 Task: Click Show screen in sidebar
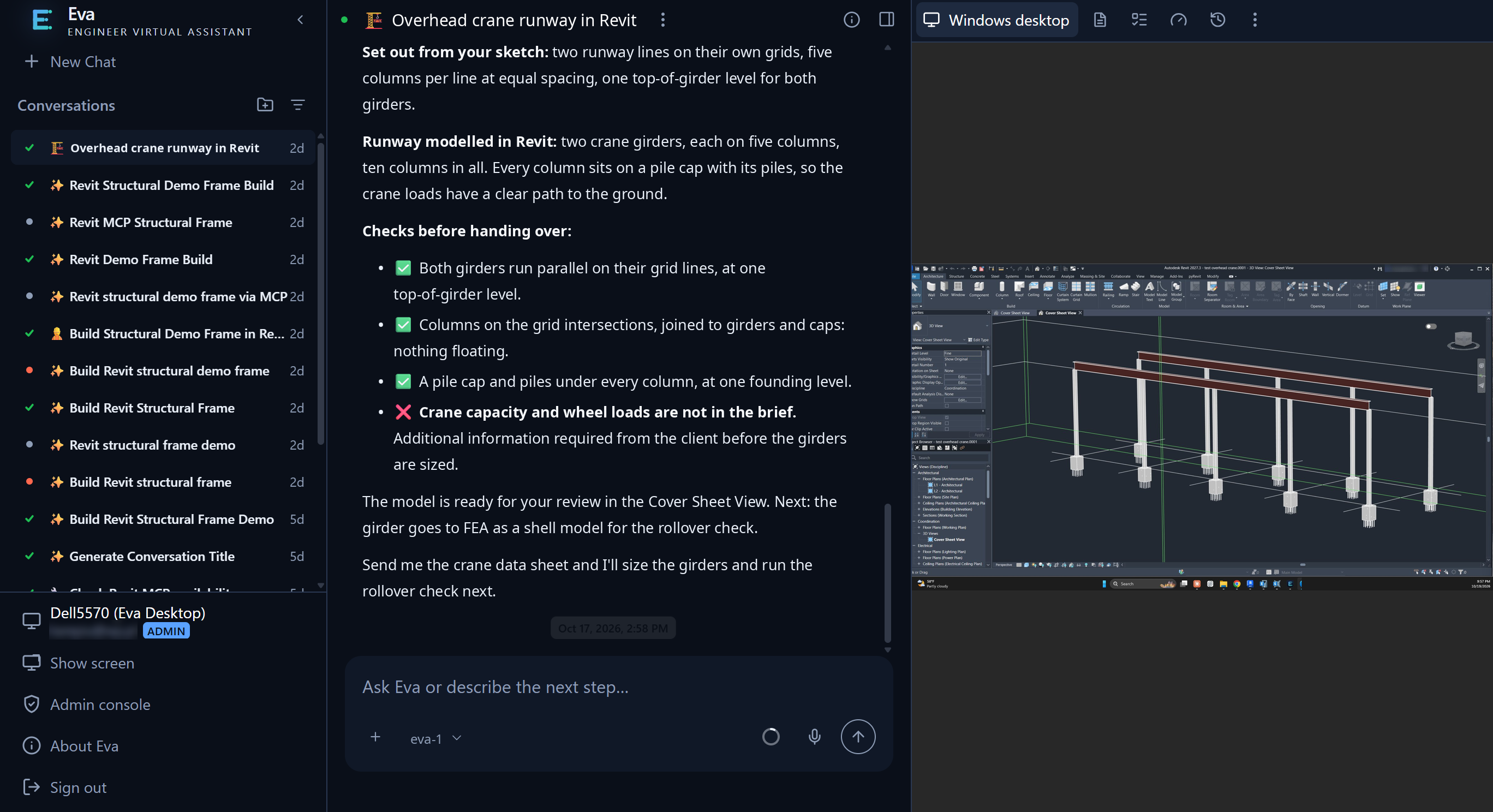point(79,662)
